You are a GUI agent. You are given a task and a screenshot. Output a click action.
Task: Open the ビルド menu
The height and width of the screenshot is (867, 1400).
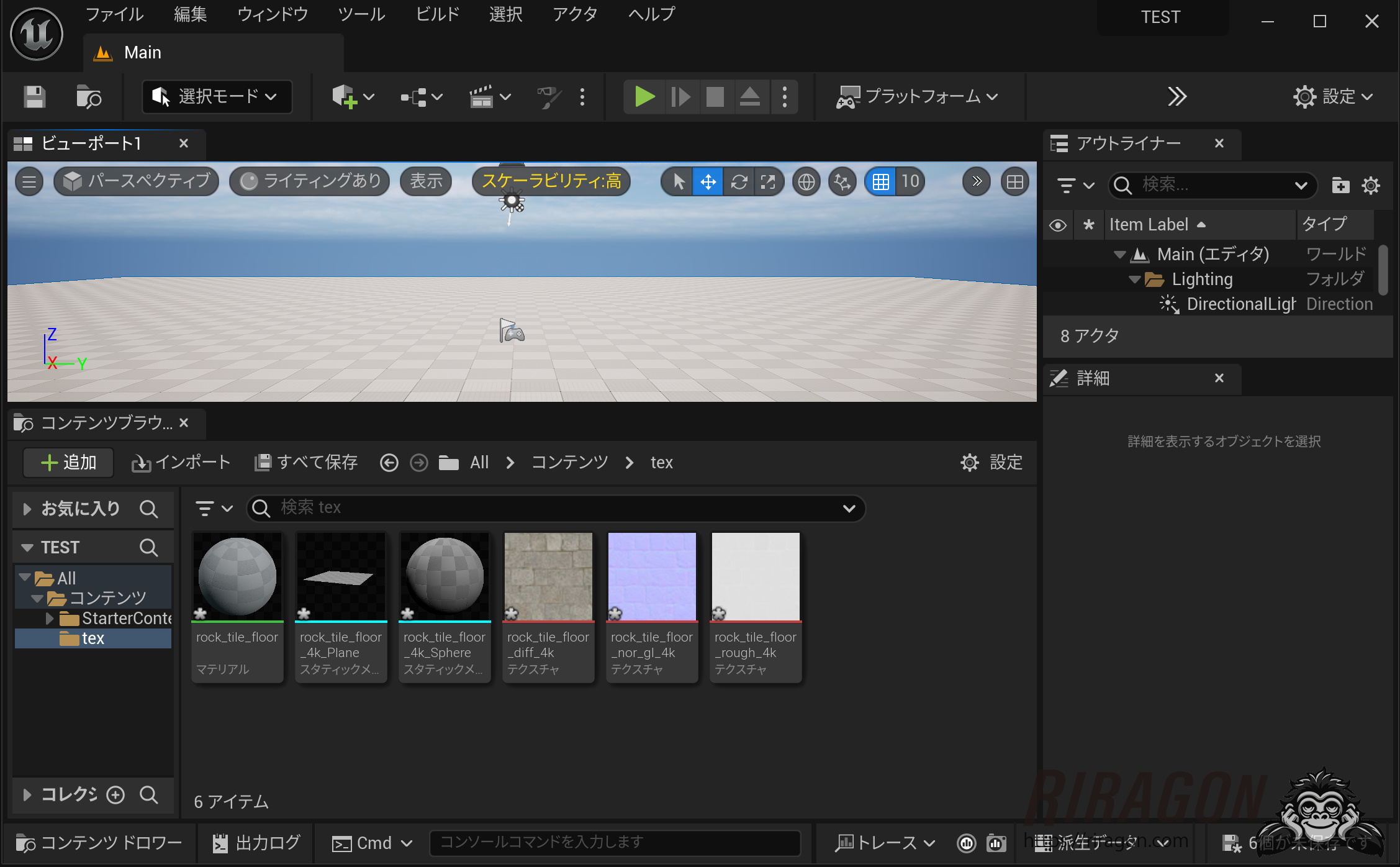coord(437,14)
